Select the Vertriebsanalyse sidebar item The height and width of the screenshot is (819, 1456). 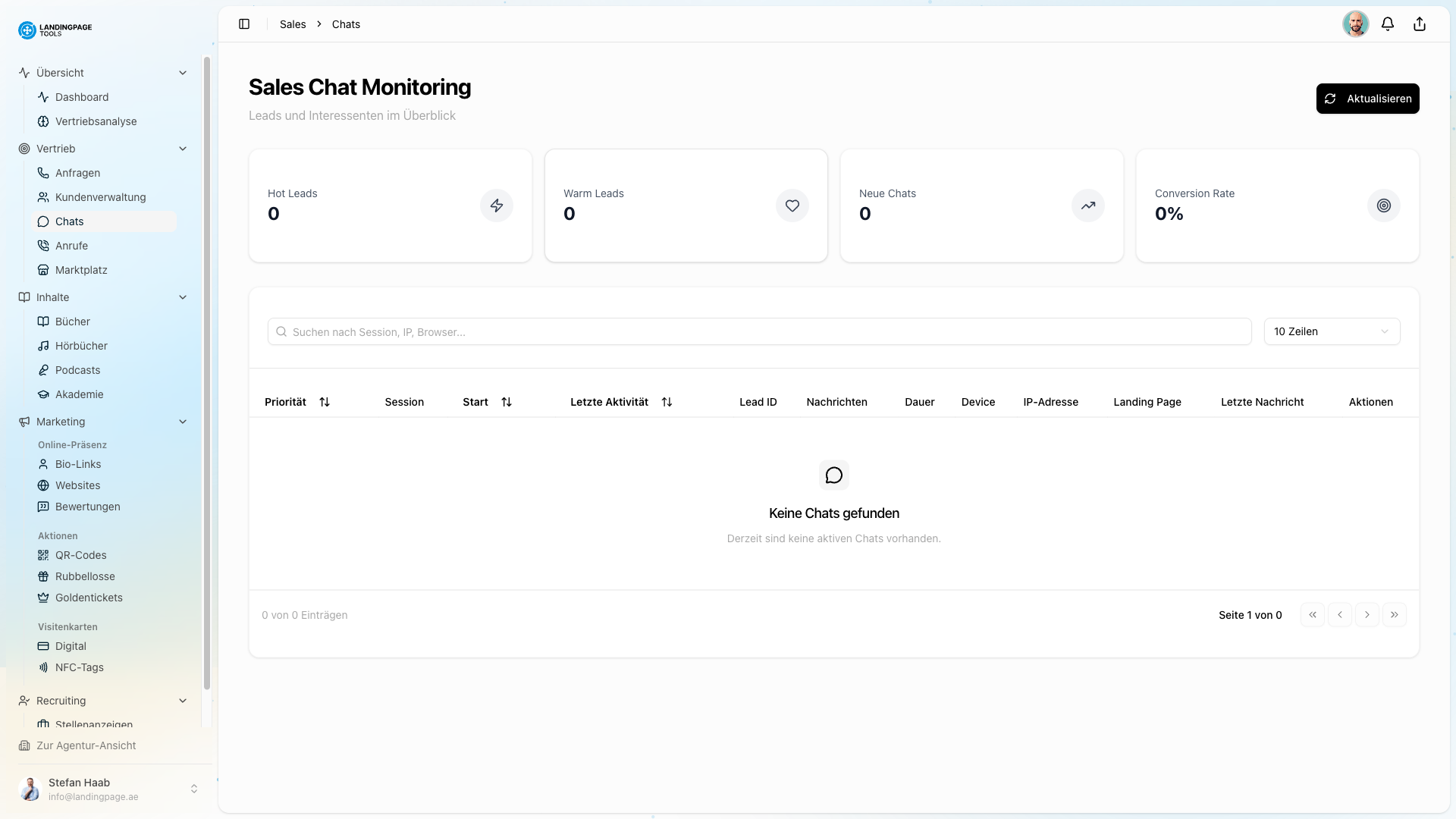(x=96, y=121)
